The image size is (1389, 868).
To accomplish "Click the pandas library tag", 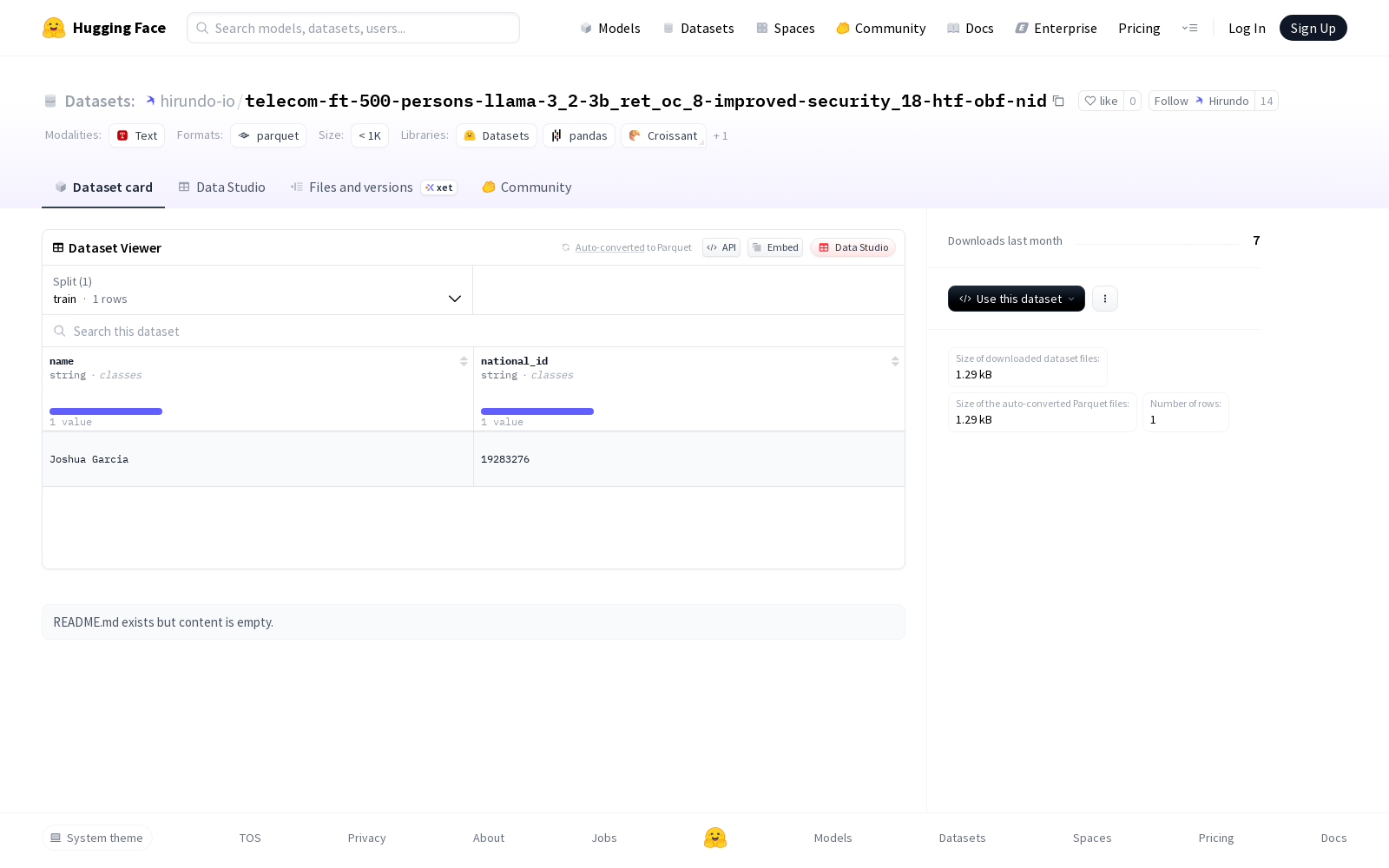I will point(579,135).
